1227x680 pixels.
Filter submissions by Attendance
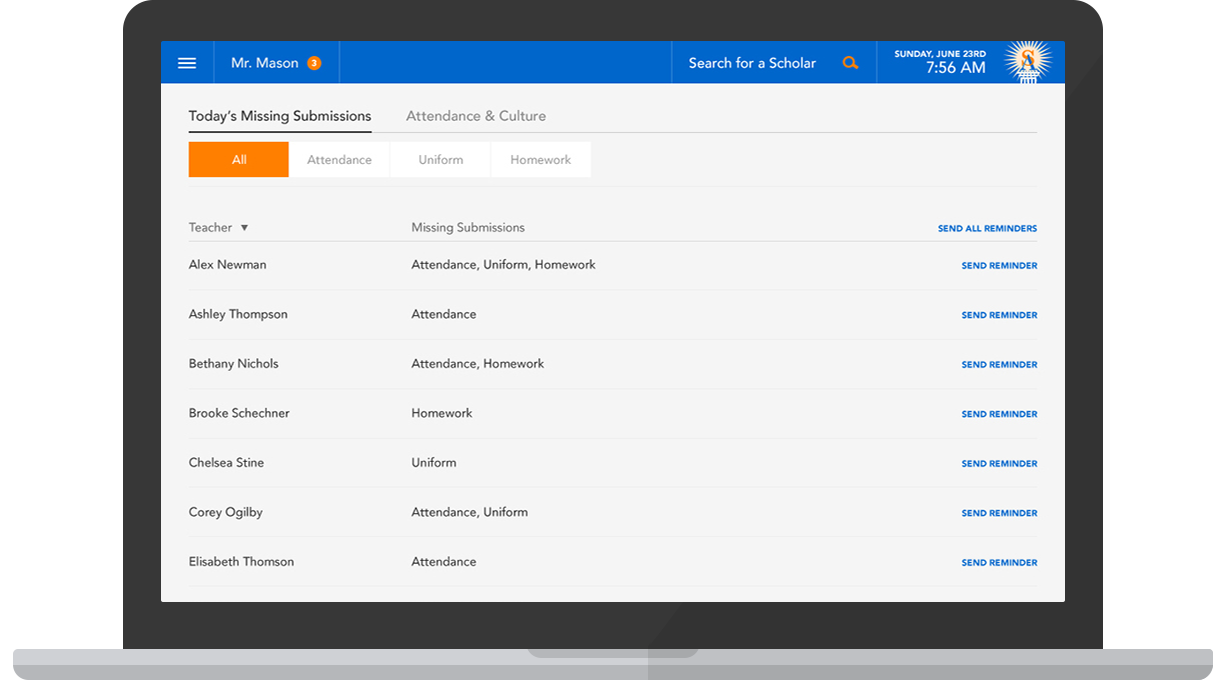coord(339,160)
